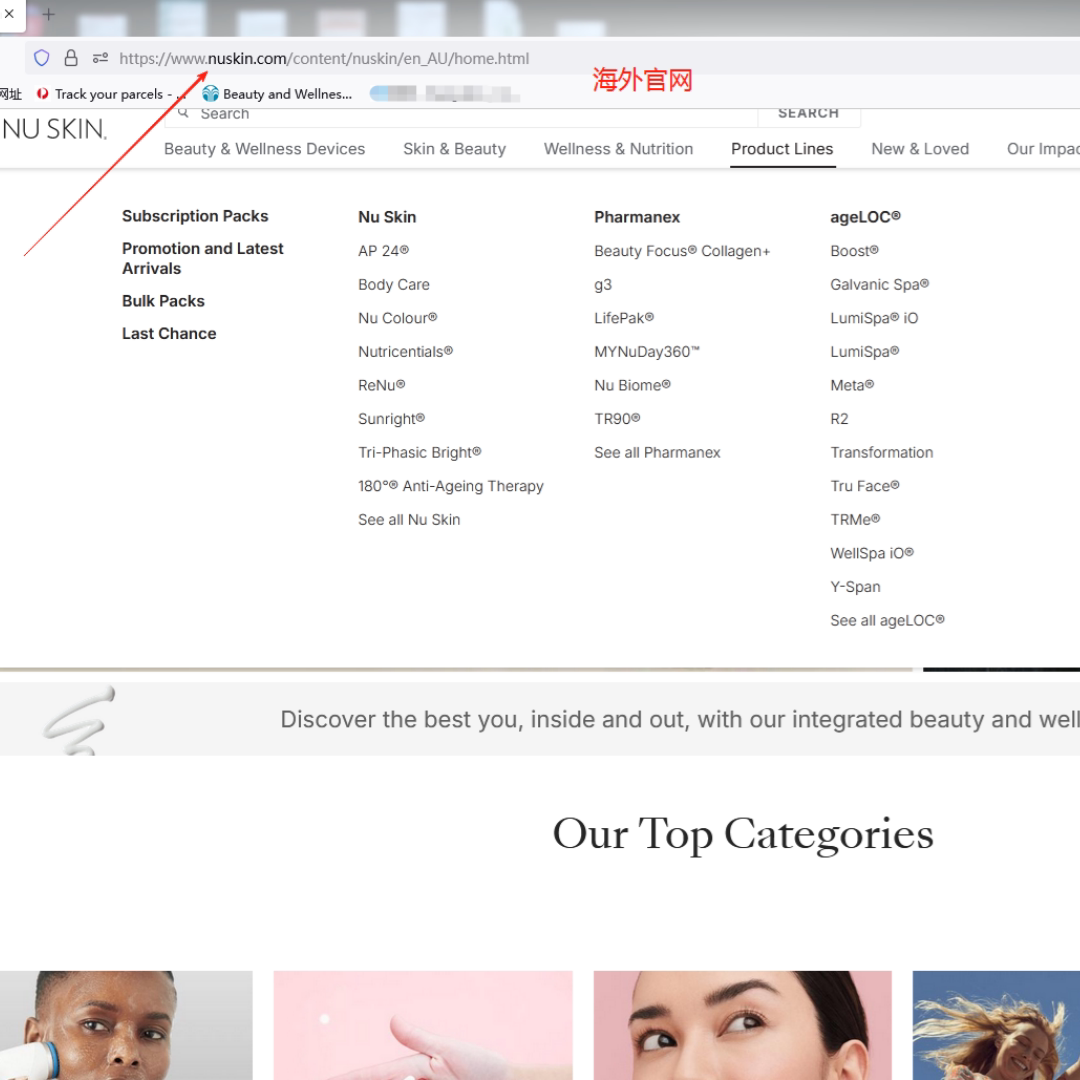Open AP 24 product line
Viewport: 1080px width, 1080px height.
tap(383, 251)
